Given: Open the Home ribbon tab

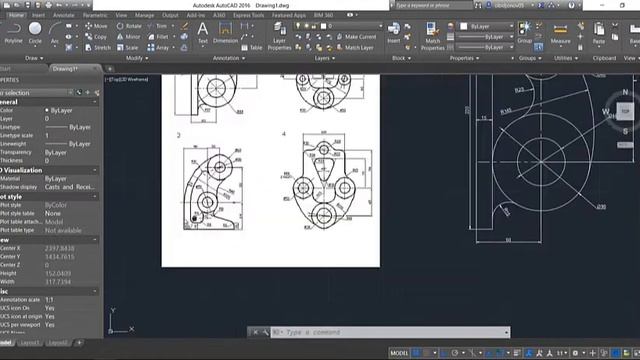Looking at the screenshot, I should (16, 15).
